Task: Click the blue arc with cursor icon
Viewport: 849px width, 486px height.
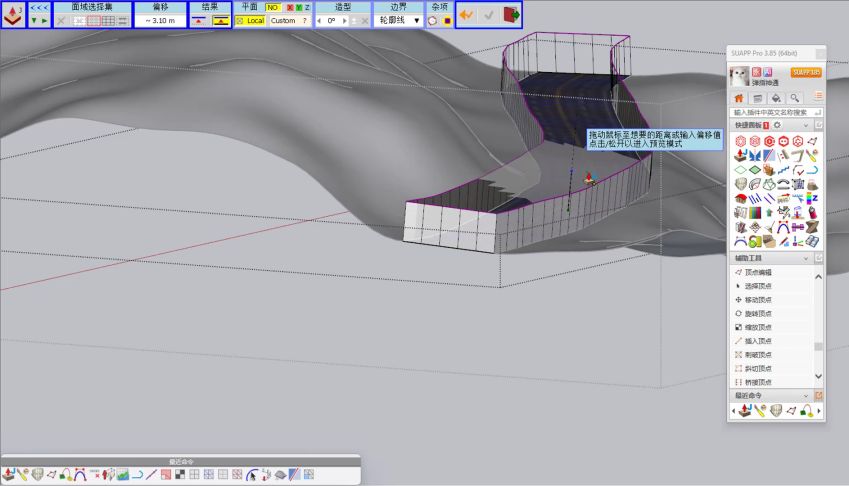Action: point(251,475)
